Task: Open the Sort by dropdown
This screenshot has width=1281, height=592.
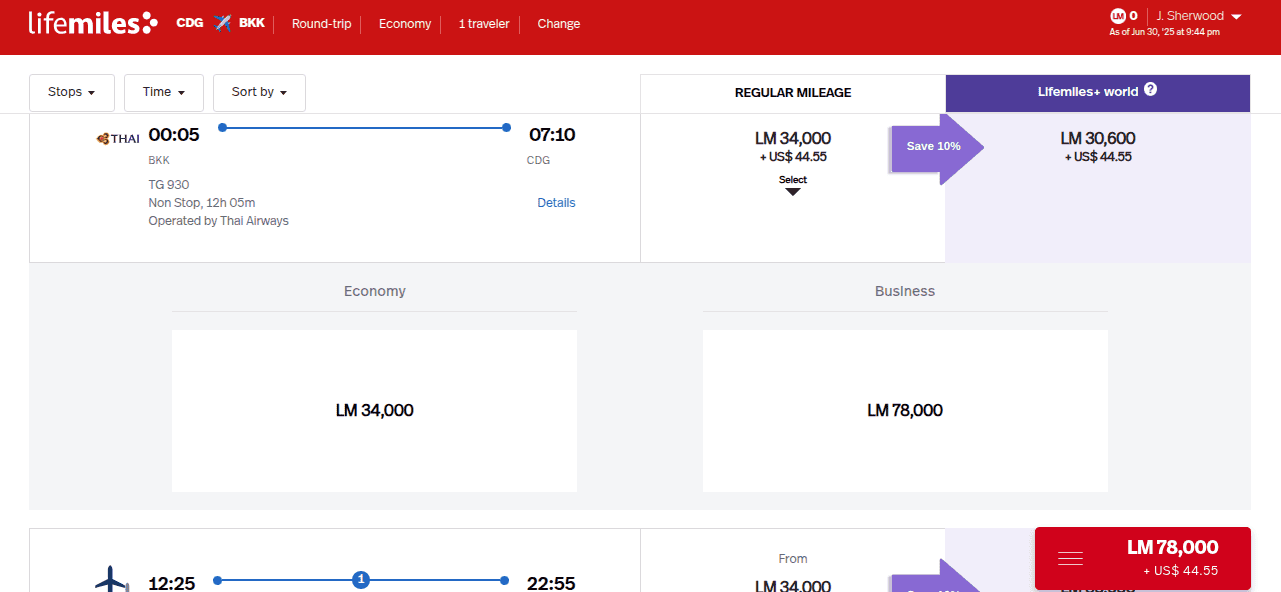Action: [x=259, y=92]
